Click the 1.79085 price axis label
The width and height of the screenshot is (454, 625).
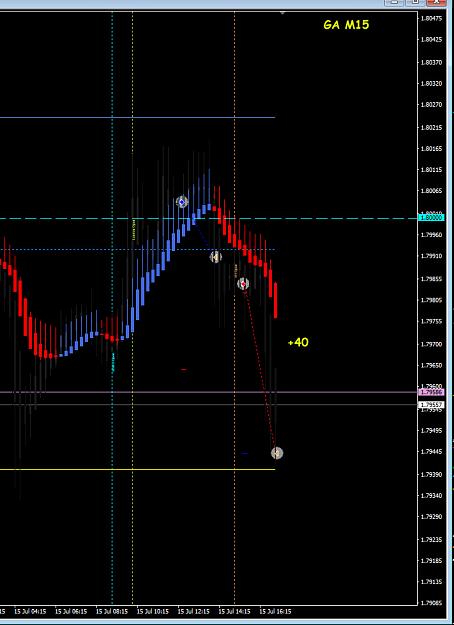431,603
